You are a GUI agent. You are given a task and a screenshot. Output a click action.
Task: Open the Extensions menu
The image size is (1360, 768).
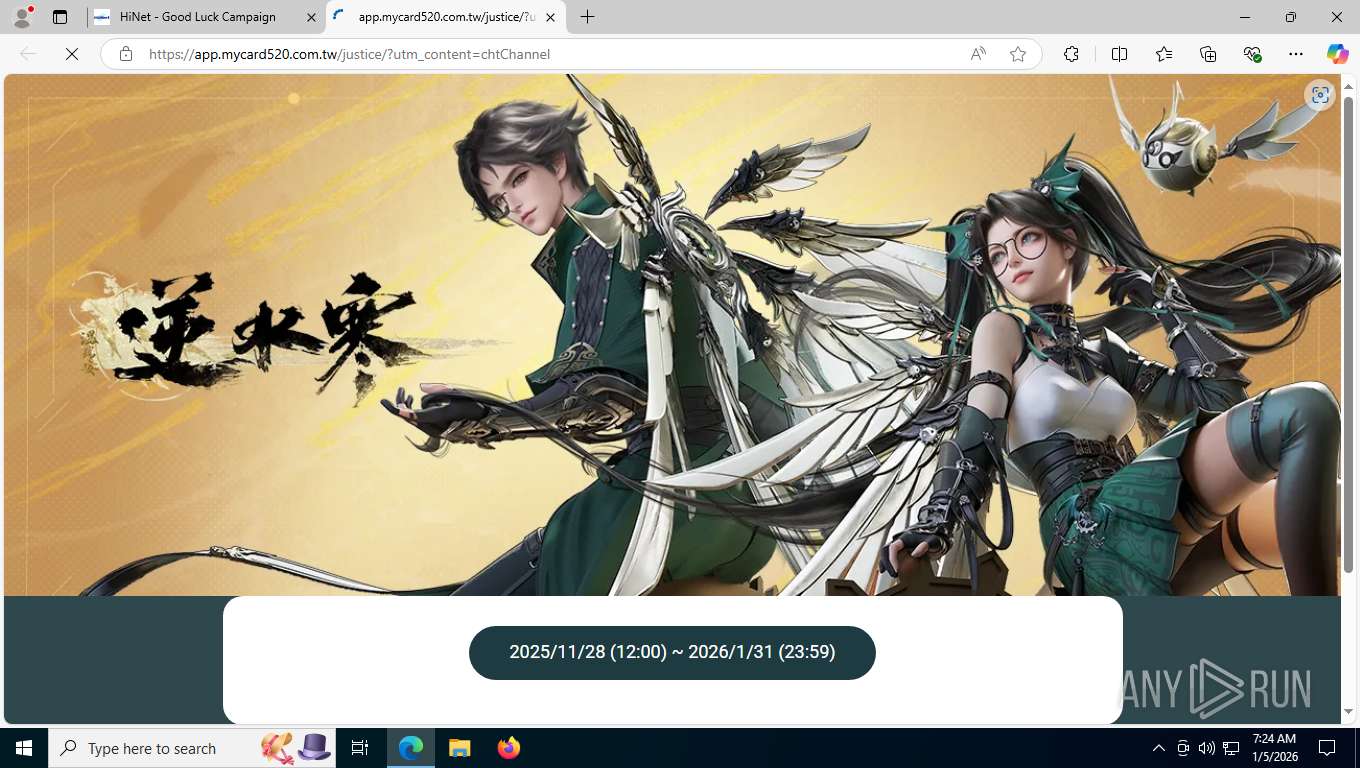1071,54
